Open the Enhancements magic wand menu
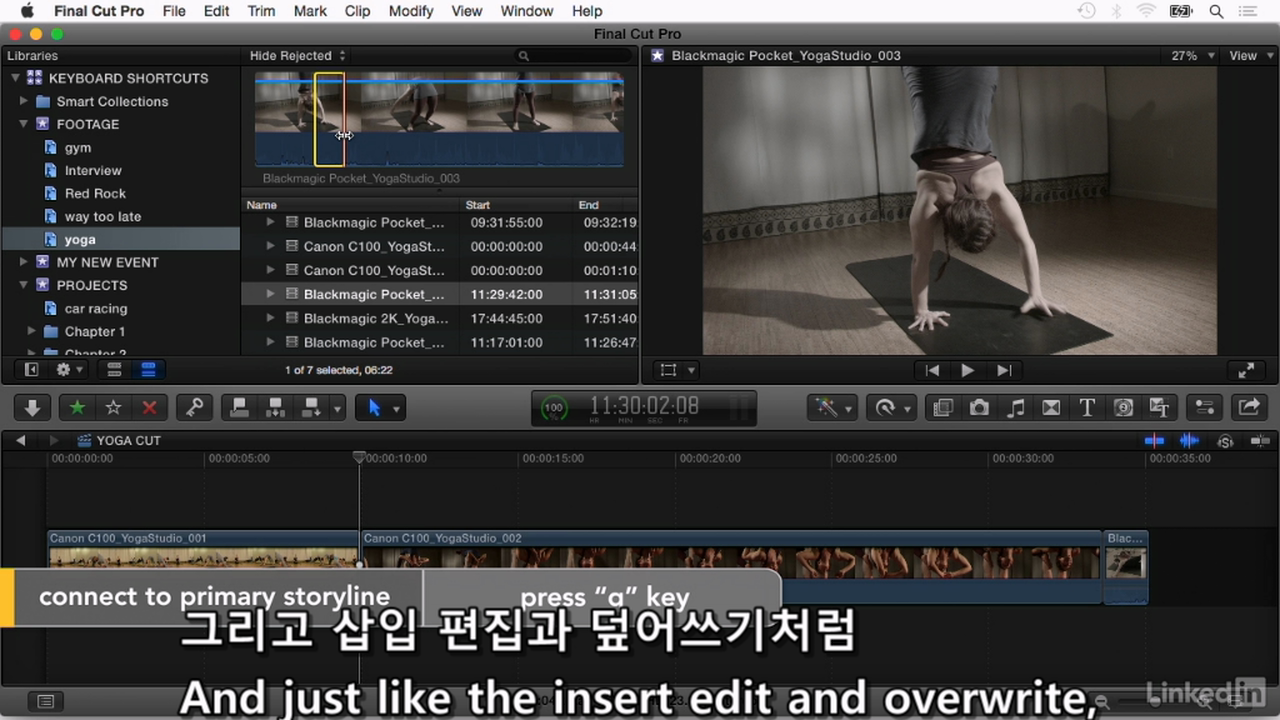 (x=832, y=407)
